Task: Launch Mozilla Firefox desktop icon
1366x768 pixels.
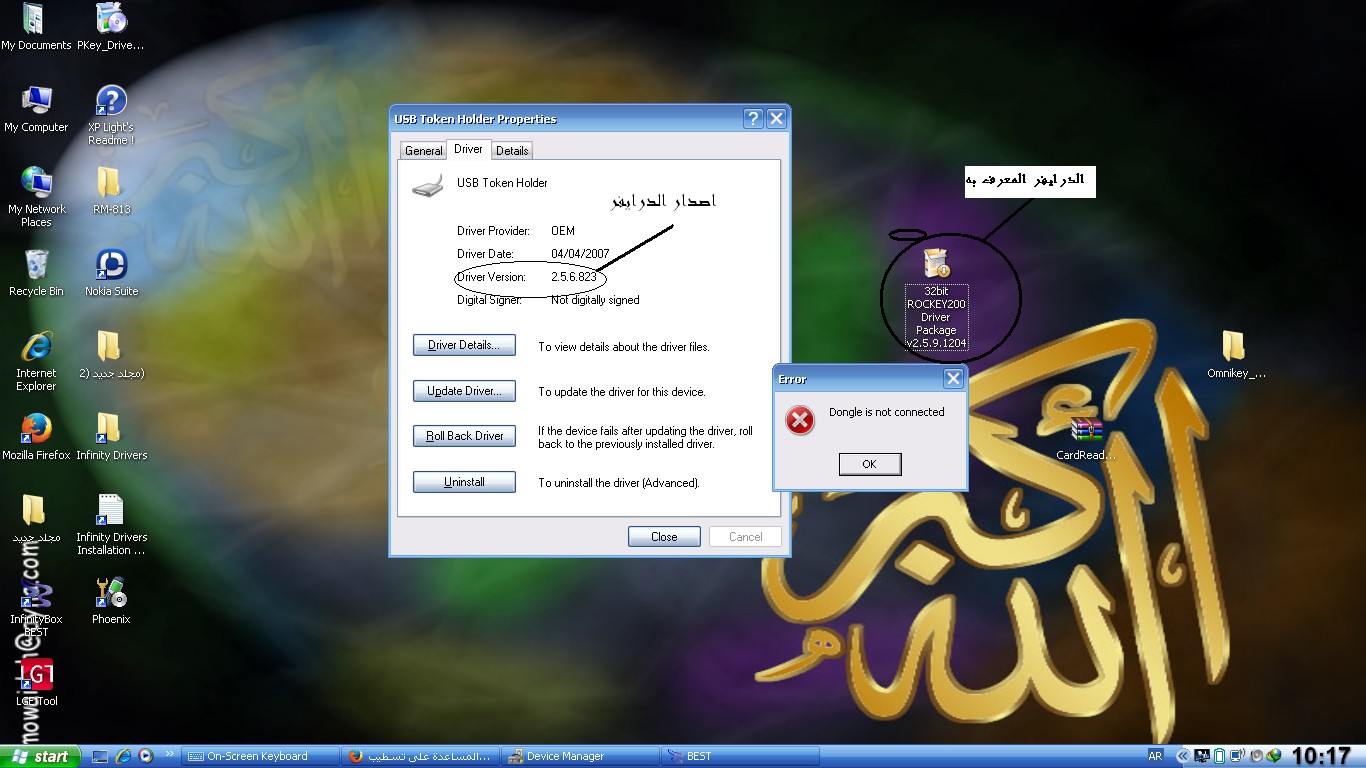Action: pyautogui.click(x=36, y=437)
